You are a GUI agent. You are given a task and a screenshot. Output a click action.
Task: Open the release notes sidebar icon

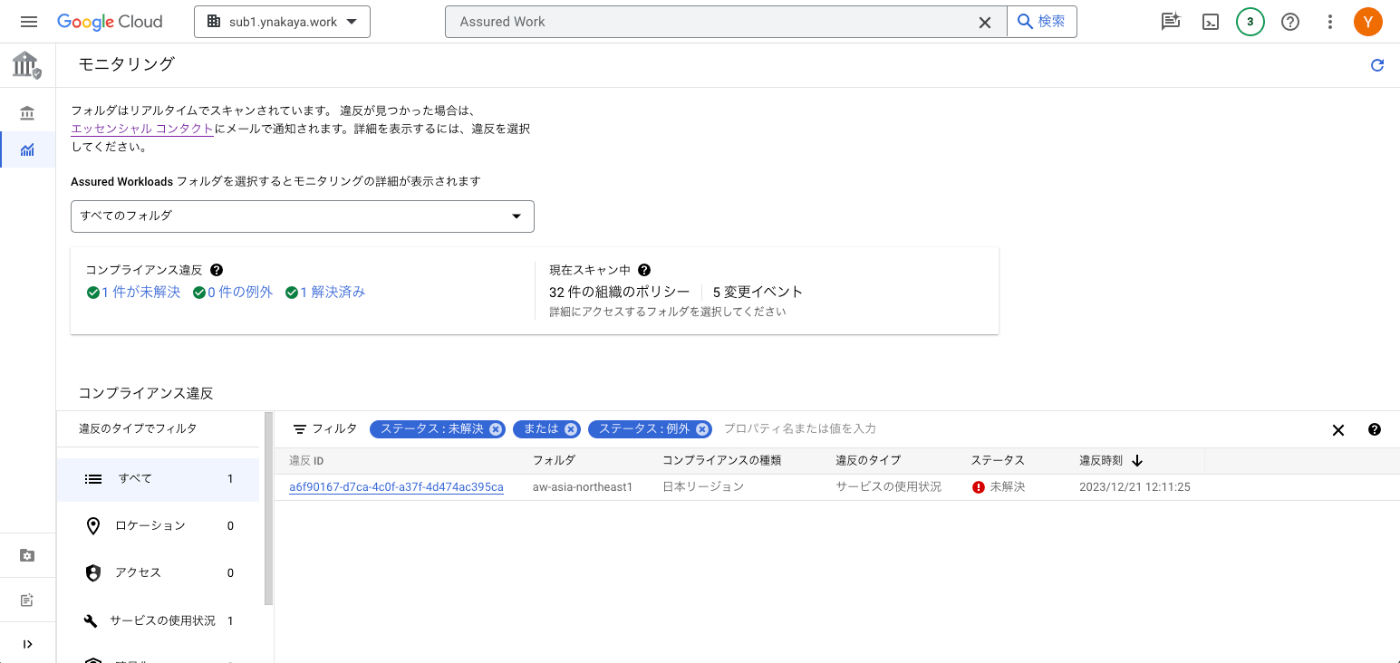(27, 600)
